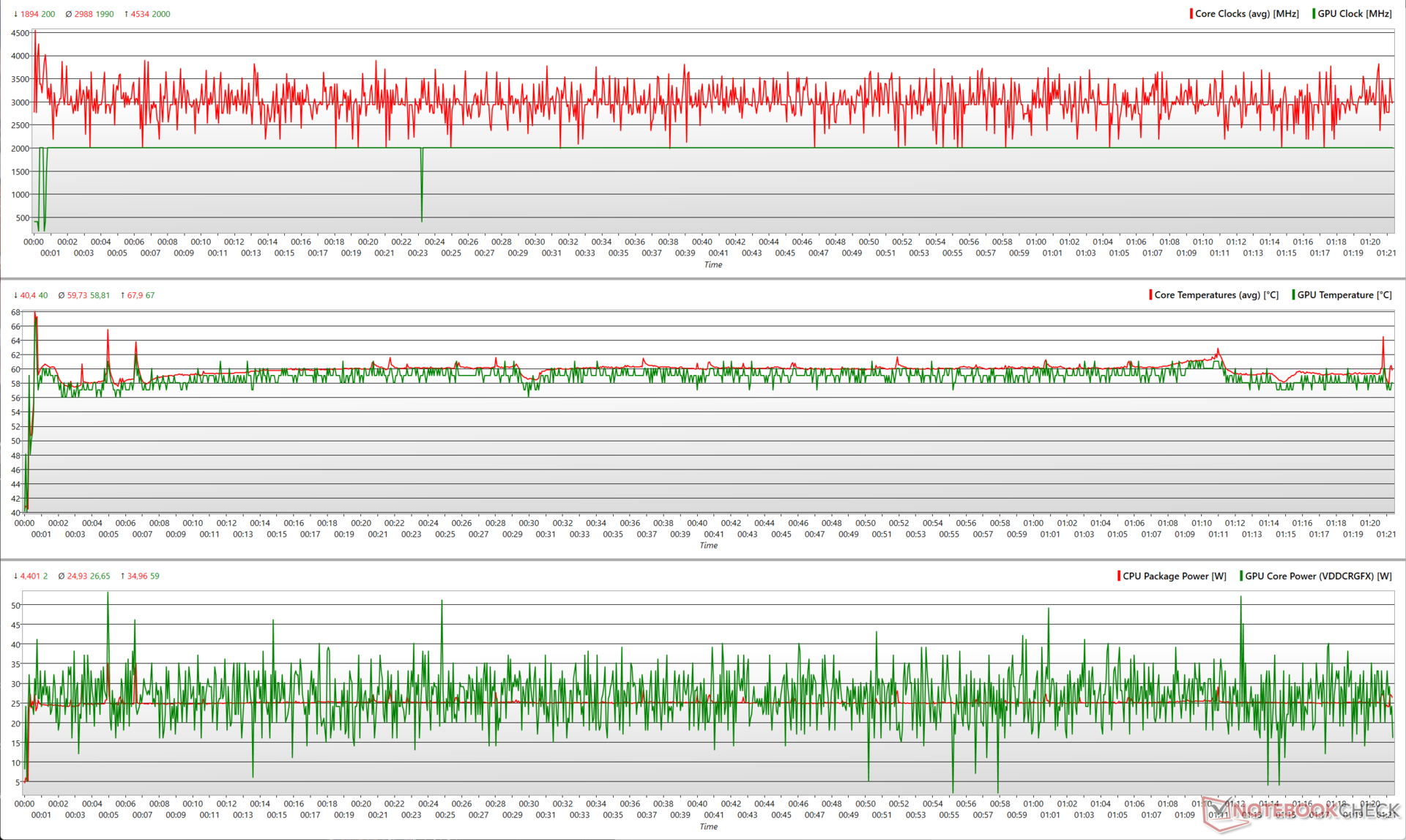
Task: Click the green GPU Temperature legend swatch
Action: [x=1293, y=295]
